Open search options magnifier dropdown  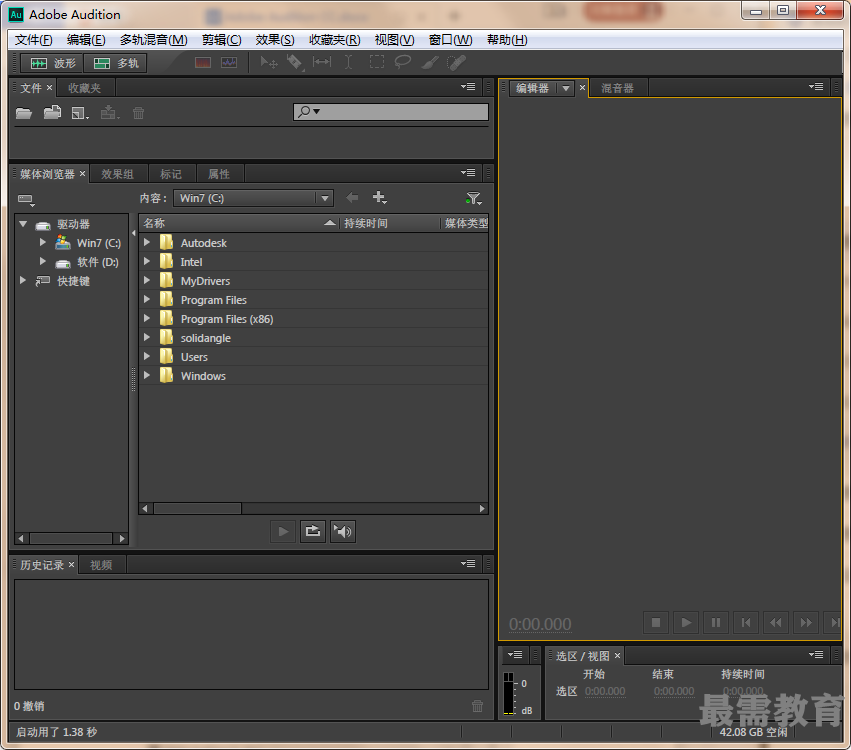tap(309, 112)
